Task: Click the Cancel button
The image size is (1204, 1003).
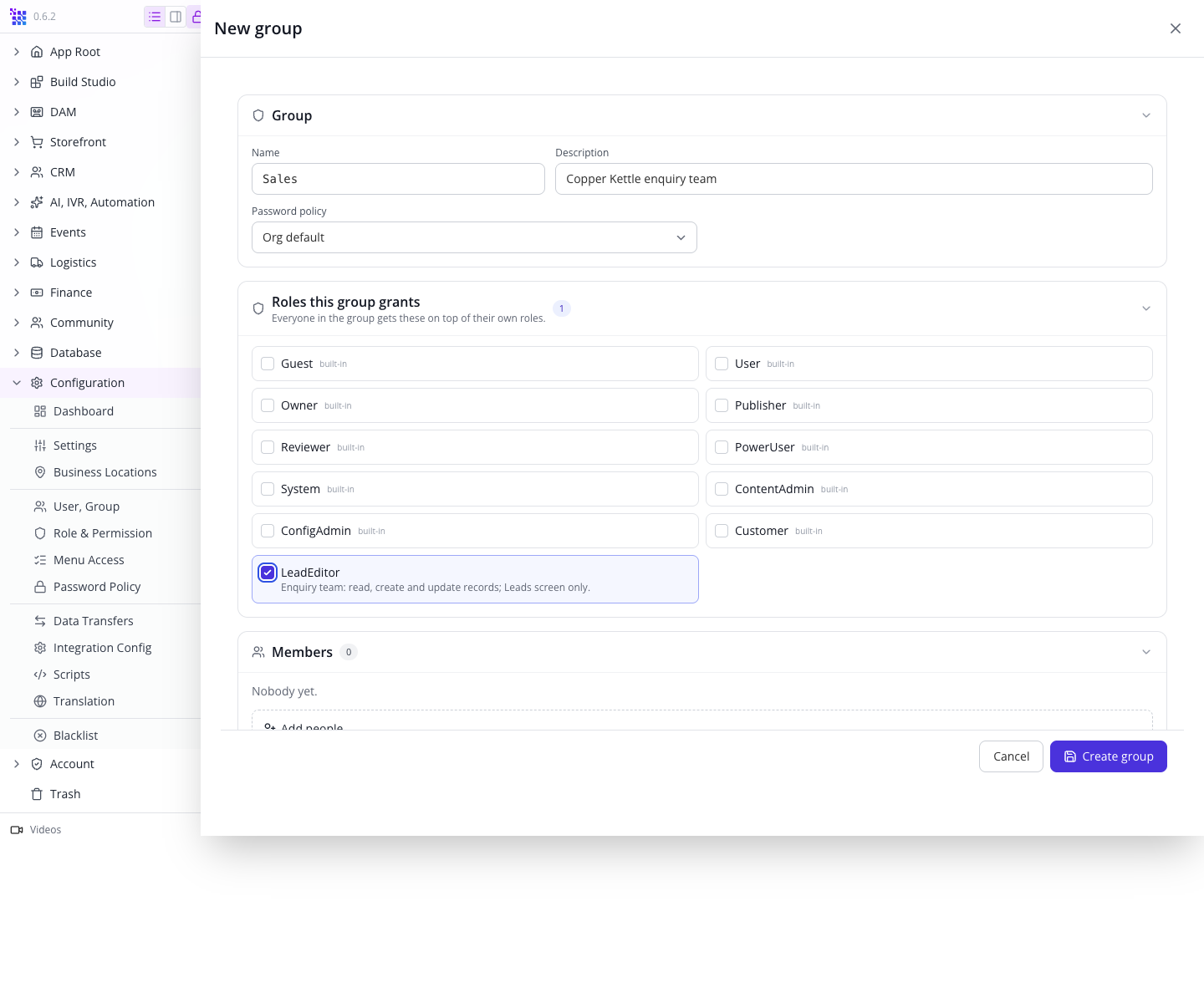Action: 1011,756
